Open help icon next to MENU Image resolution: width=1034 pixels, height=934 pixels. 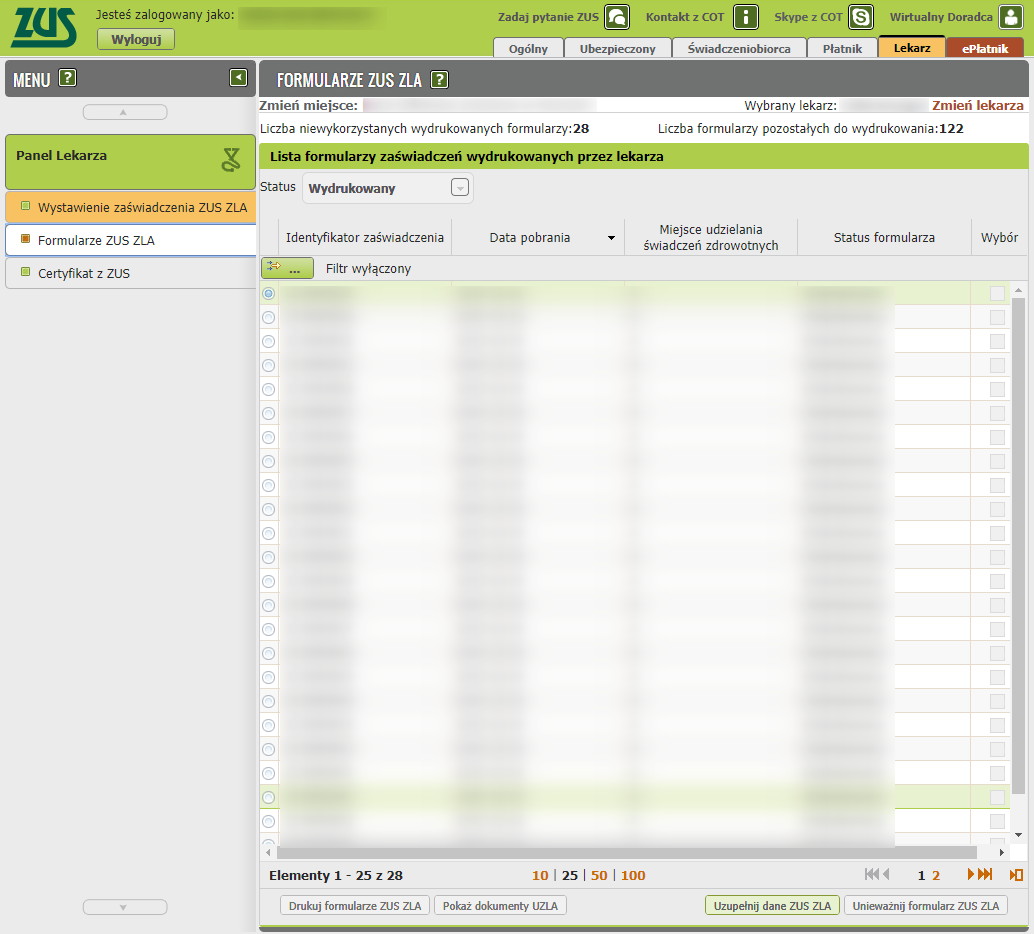pyautogui.click(x=67, y=78)
